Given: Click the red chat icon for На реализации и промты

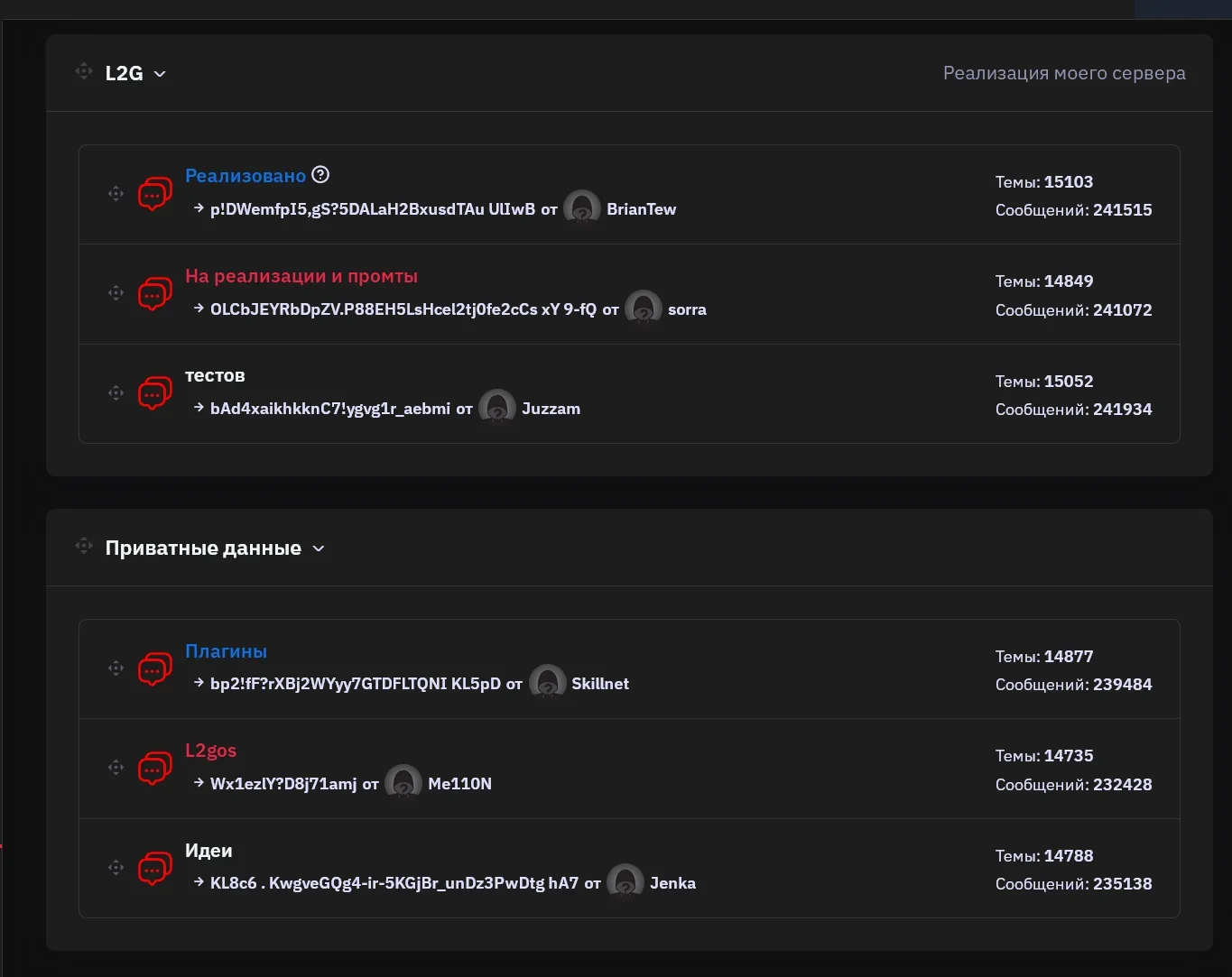Looking at the screenshot, I should click(x=154, y=293).
